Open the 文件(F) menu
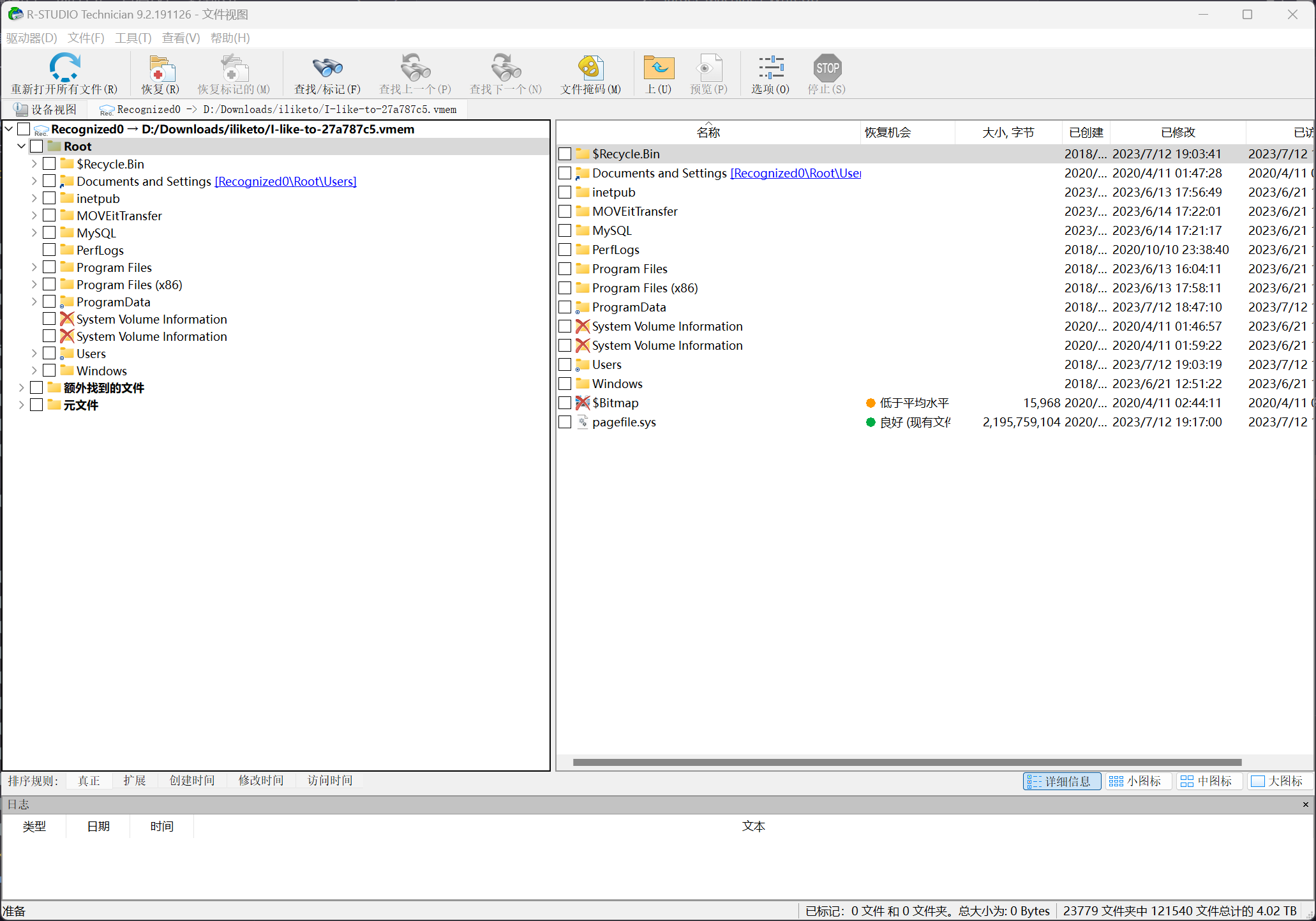The height and width of the screenshot is (921, 1316). [x=86, y=38]
